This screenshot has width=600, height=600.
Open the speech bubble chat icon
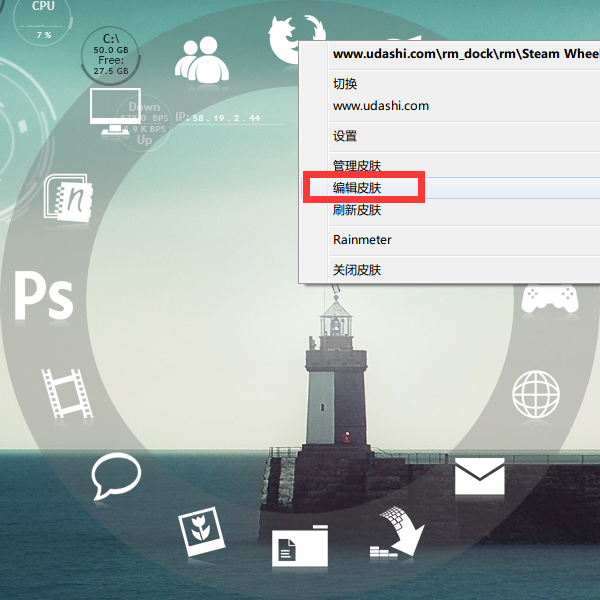116,476
